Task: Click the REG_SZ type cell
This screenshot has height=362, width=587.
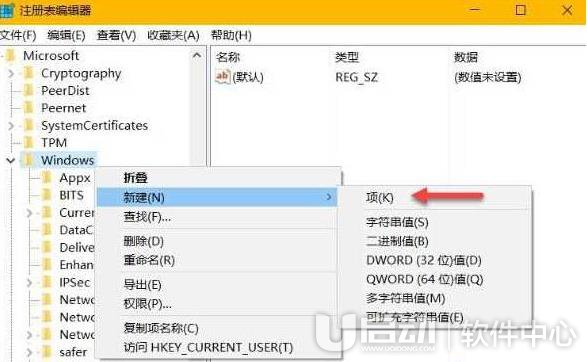Action: coord(356,77)
